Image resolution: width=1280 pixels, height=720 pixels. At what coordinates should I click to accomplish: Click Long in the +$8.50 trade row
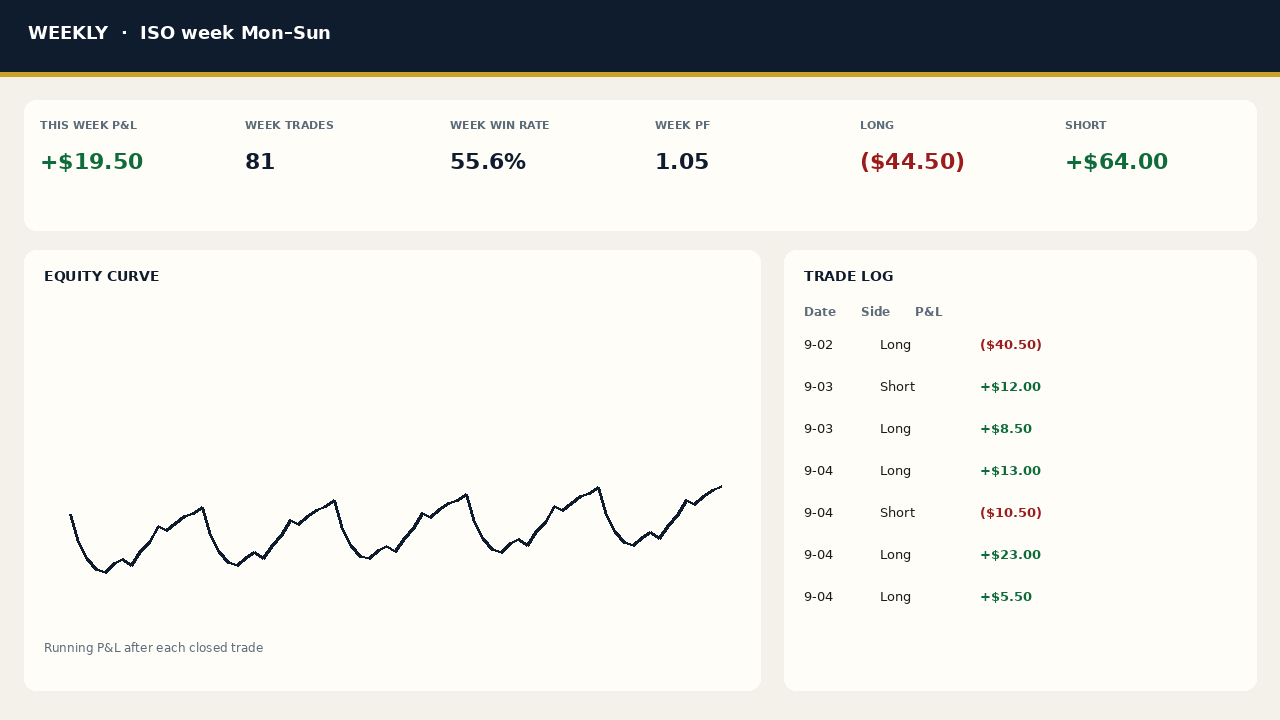(896, 429)
